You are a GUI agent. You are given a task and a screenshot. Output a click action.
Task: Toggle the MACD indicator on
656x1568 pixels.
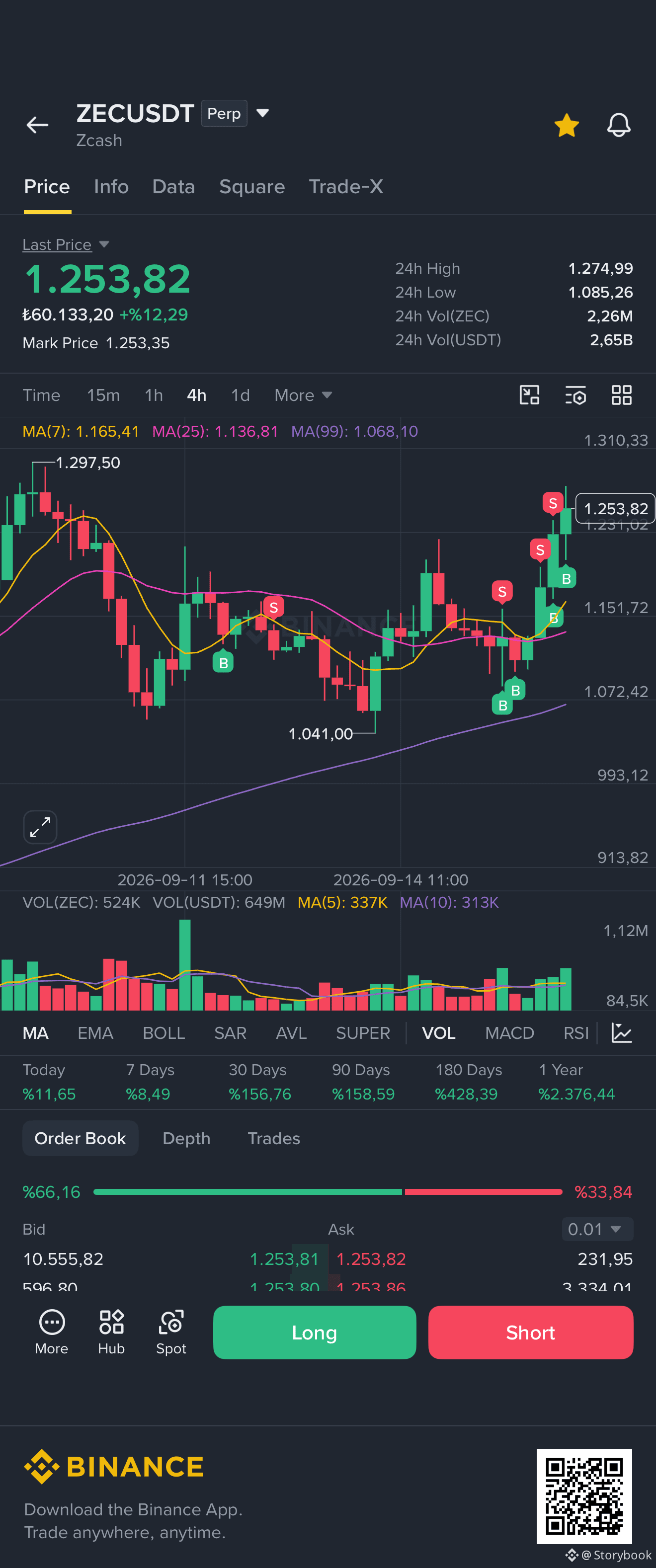509,1033
